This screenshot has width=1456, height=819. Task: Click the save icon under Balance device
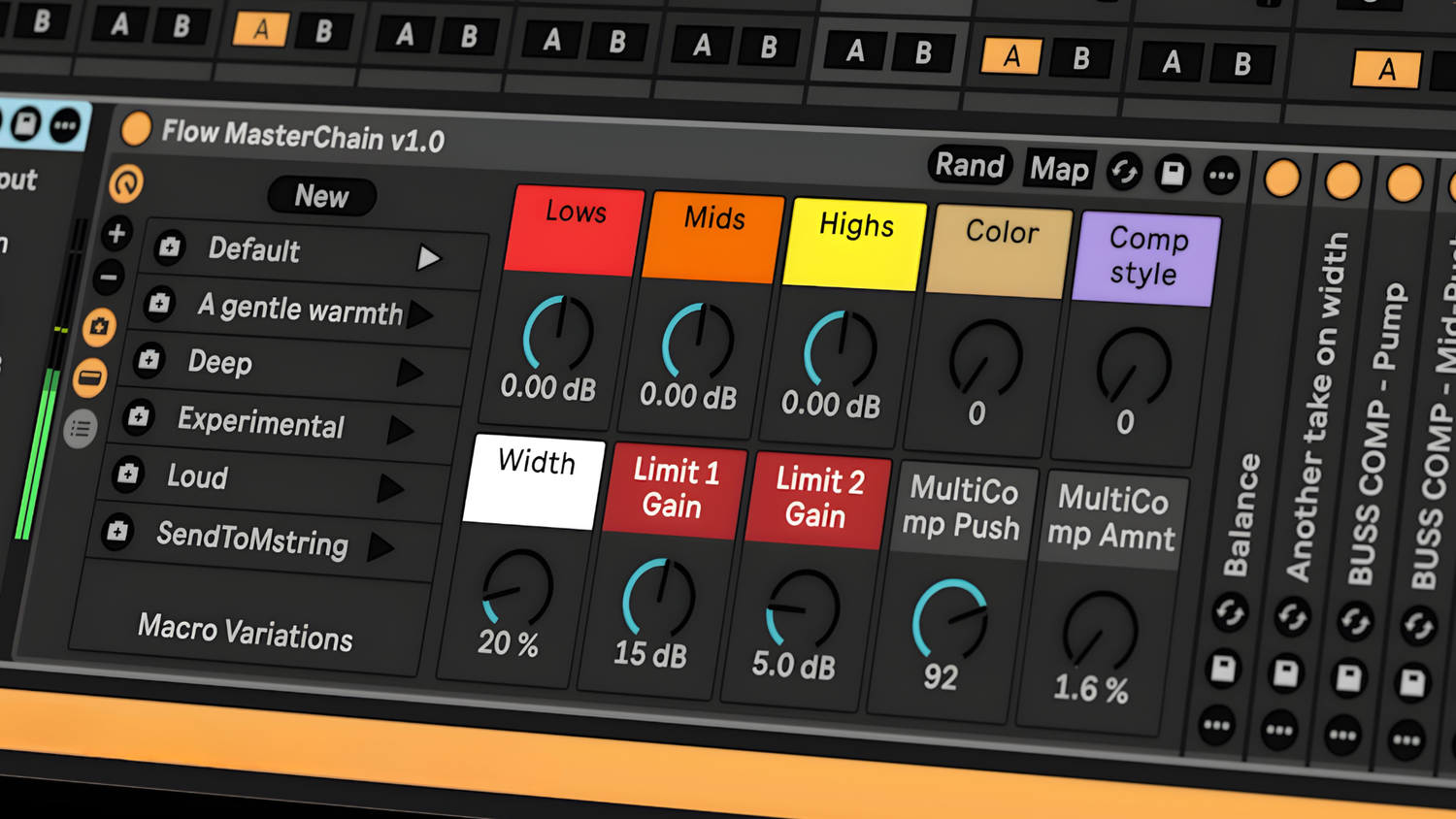pyautogui.click(x=1222, y=668)
